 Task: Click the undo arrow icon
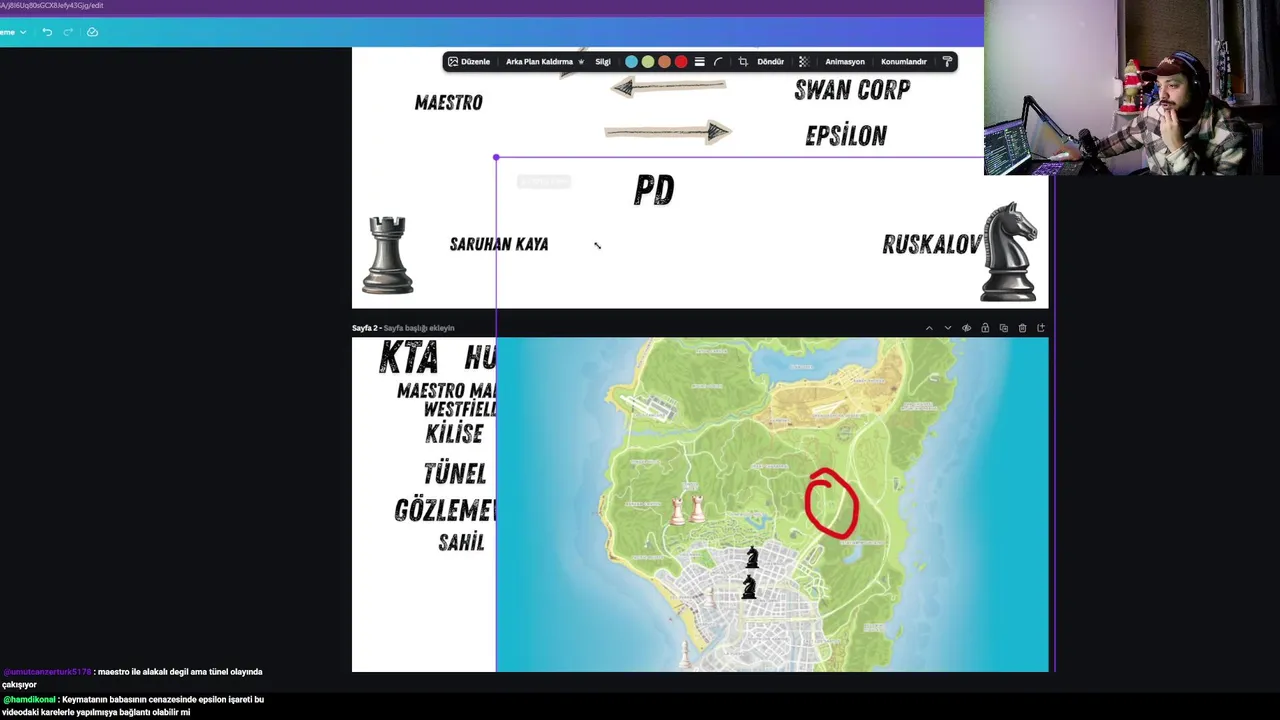point(47,32)
